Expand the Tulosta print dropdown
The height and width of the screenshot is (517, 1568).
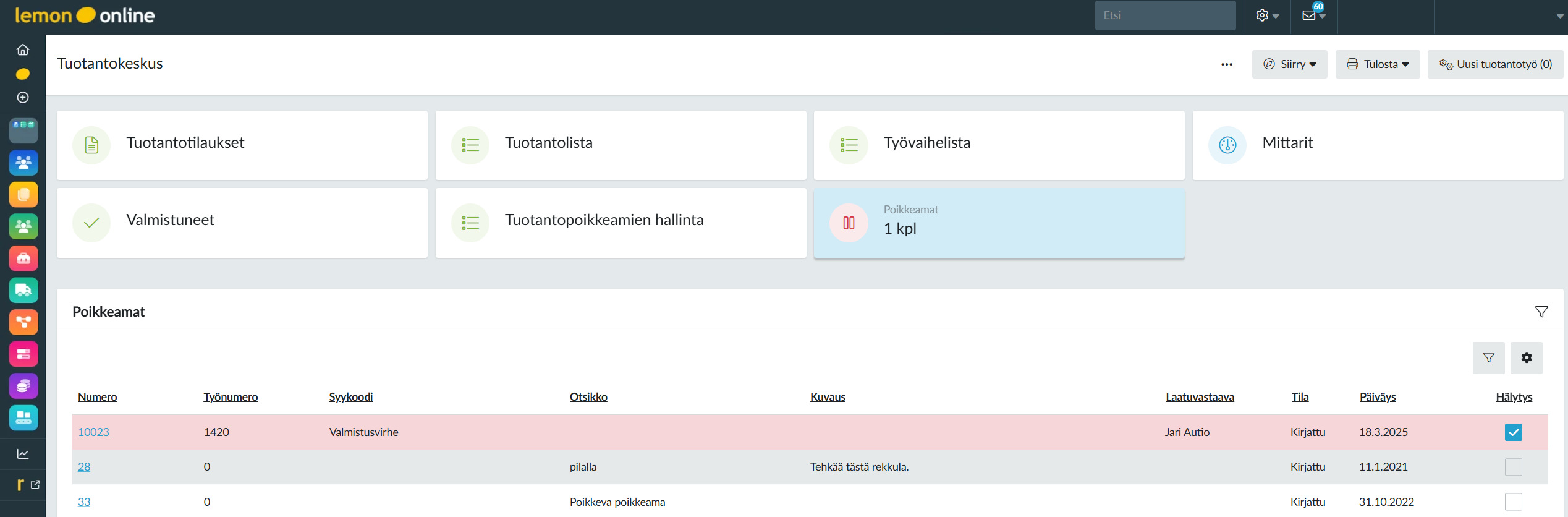pos(1377,64)
